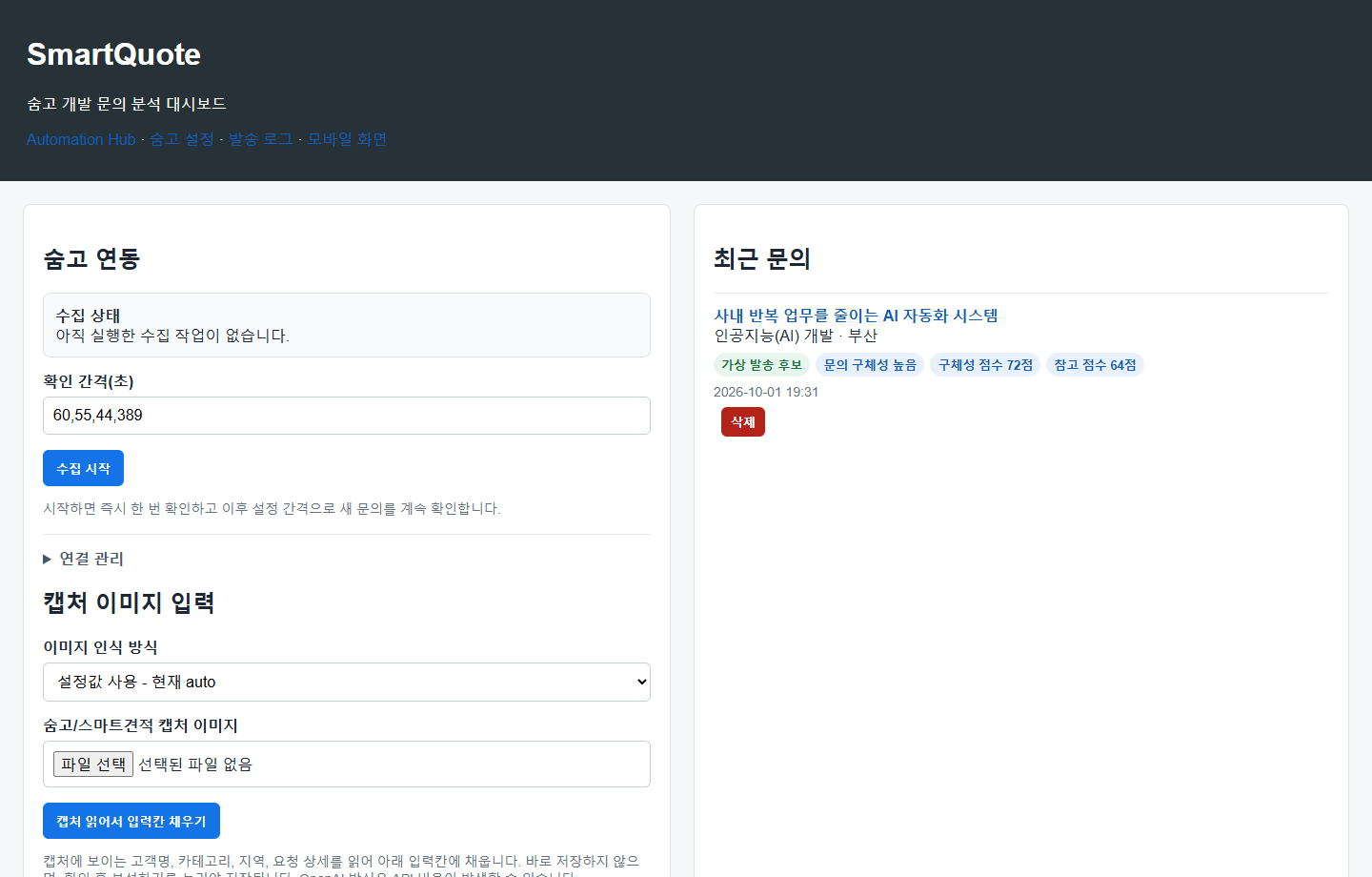The width and height of the screenshot is (1372, 877).
Task: Click the SmartQuote title
Action: [x=113, y=54]
